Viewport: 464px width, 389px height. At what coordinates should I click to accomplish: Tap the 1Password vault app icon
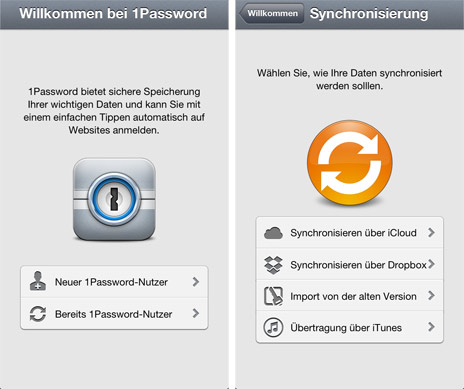114,199
